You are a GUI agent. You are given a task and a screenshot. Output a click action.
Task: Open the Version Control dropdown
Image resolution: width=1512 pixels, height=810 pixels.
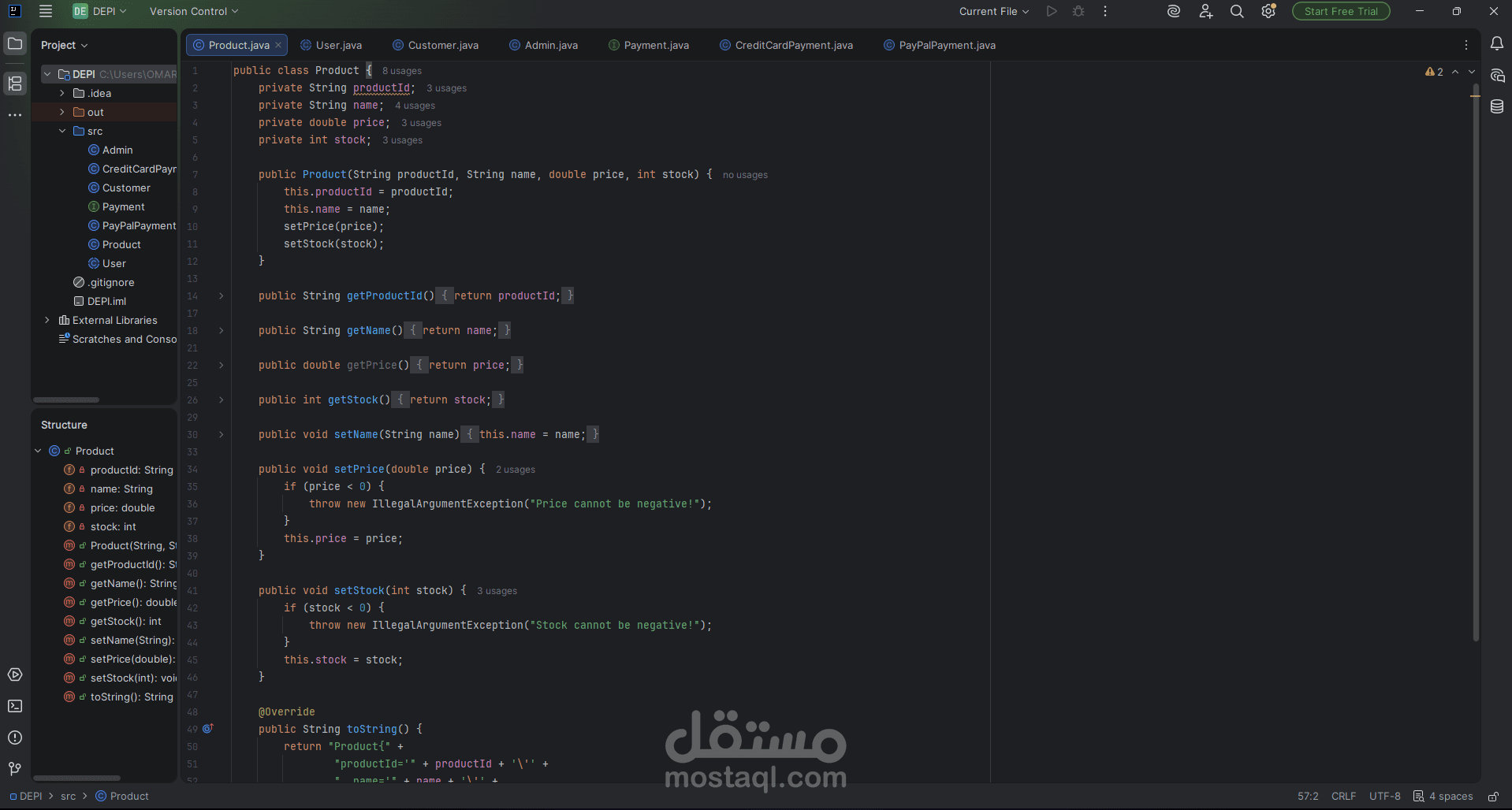[194, 11]
